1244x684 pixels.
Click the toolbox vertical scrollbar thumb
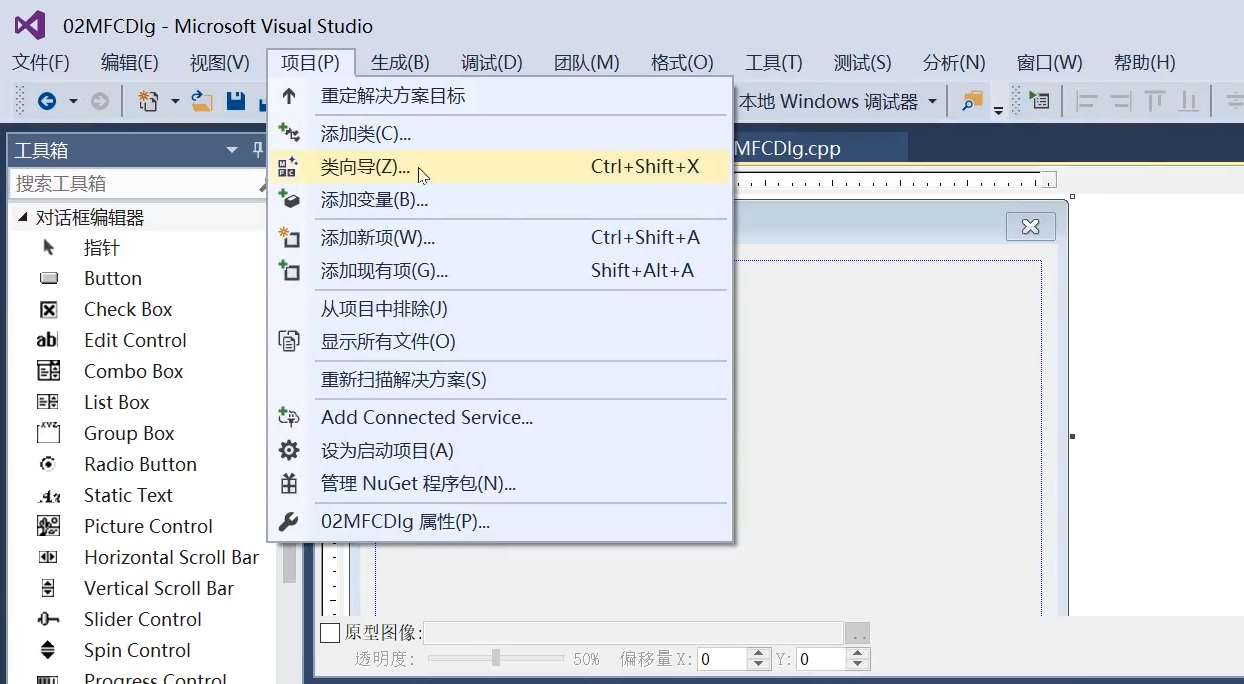(x=289, y=563)
